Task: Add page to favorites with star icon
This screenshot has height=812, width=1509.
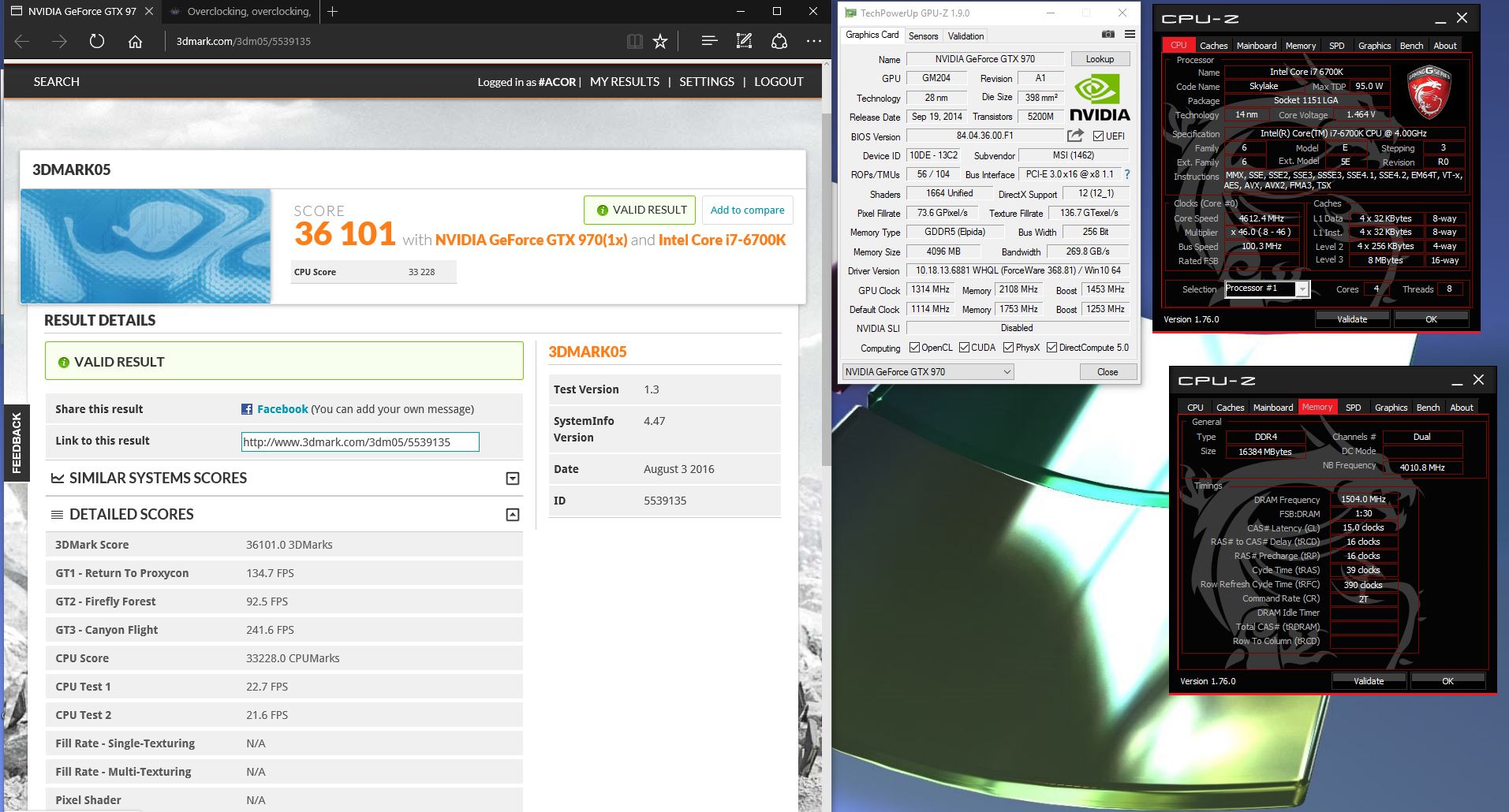Action: click(660, 41)
